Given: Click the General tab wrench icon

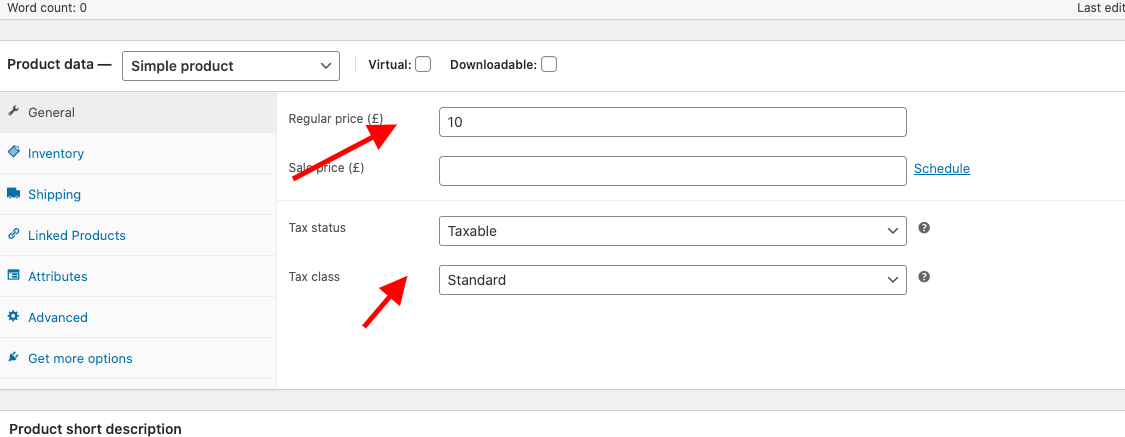Looking at the screenshot, I should (x=13, y=112).
